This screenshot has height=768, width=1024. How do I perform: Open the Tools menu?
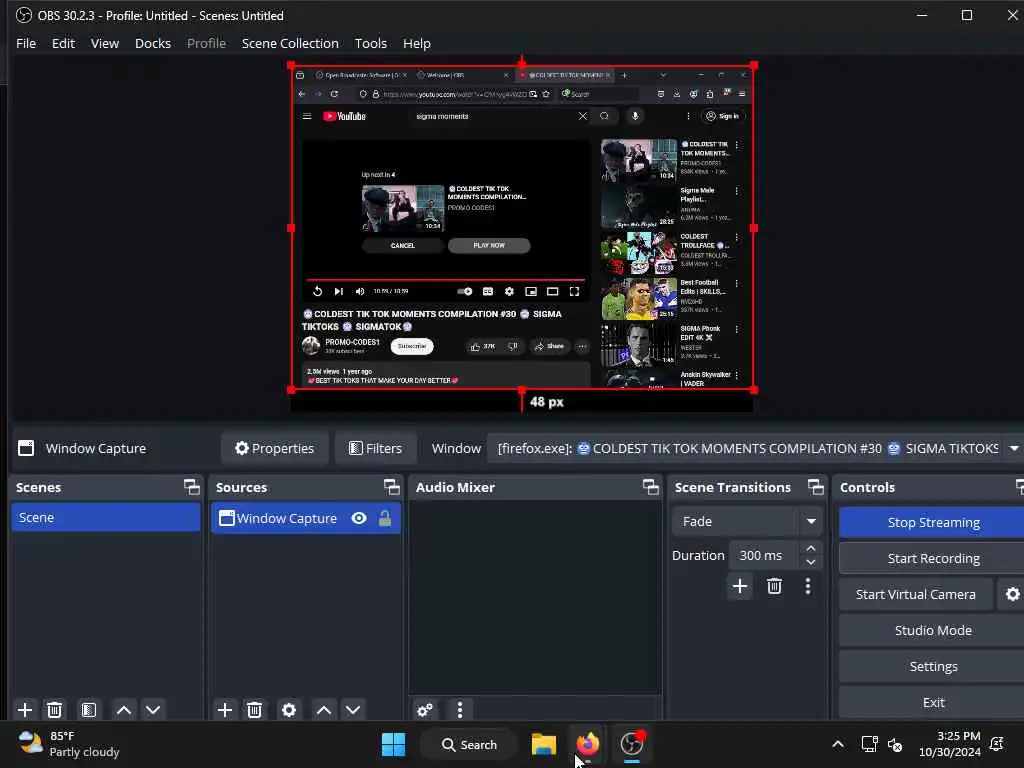tap(371, 43)
